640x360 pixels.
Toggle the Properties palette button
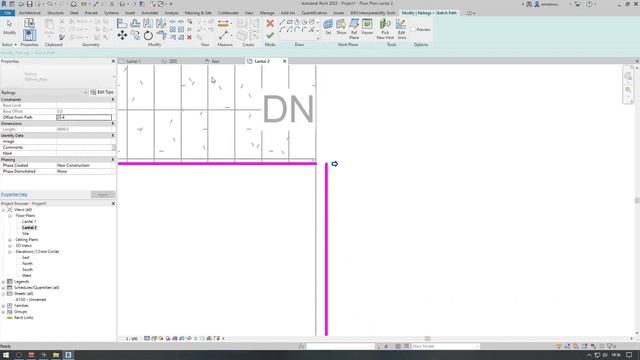[x=29, y=35]
